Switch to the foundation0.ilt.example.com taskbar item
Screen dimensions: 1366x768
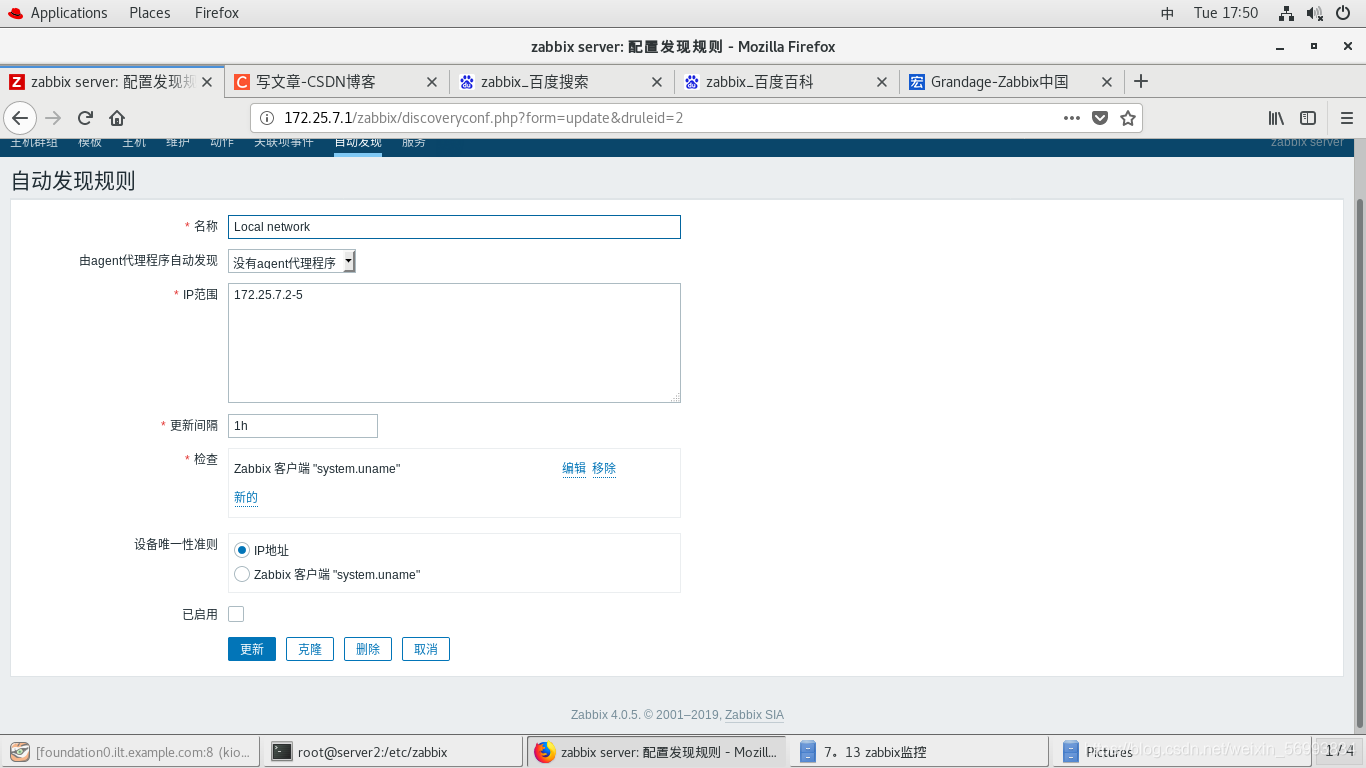click(x=131, y=751)
